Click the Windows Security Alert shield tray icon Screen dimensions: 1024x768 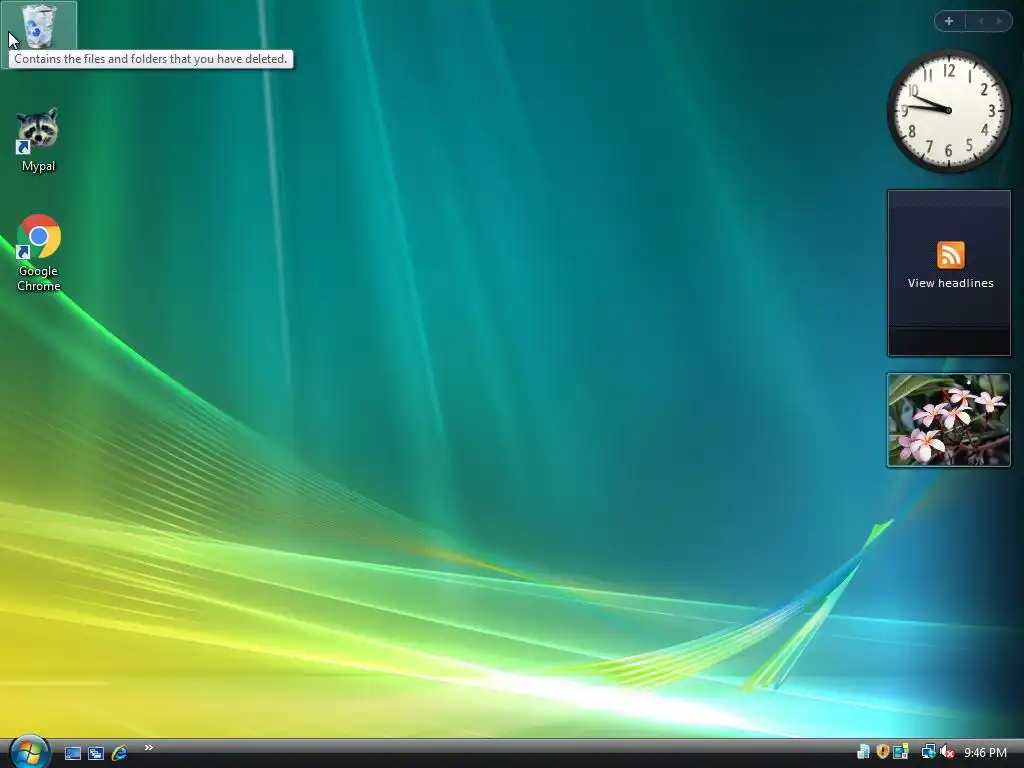coord(882,752)
